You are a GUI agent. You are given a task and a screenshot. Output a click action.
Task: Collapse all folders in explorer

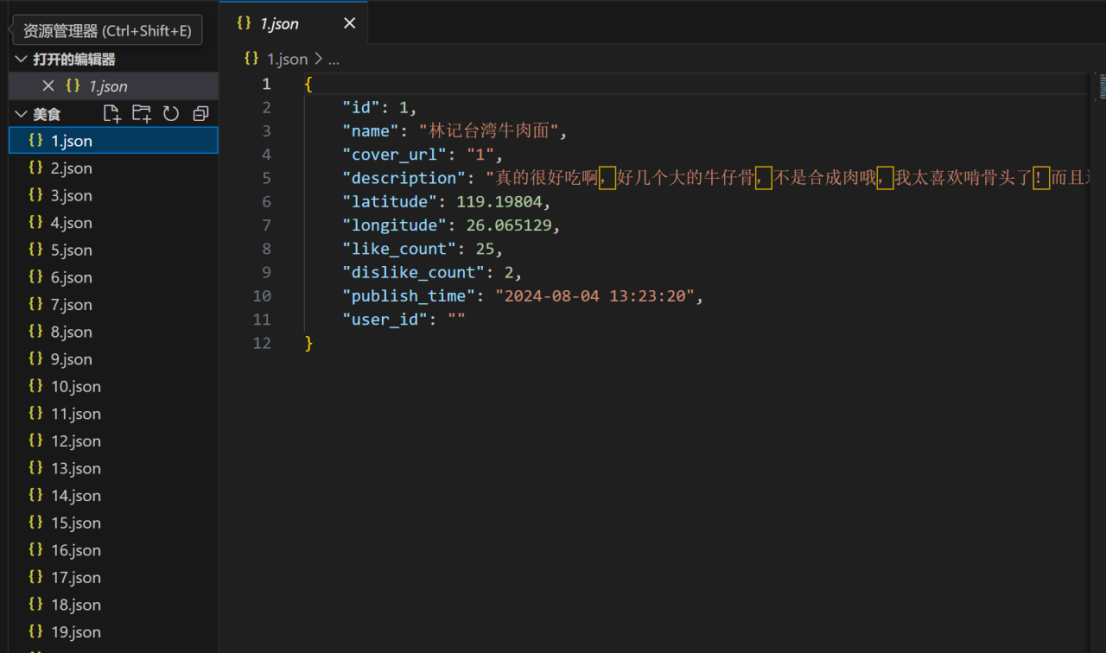point(201,114)
